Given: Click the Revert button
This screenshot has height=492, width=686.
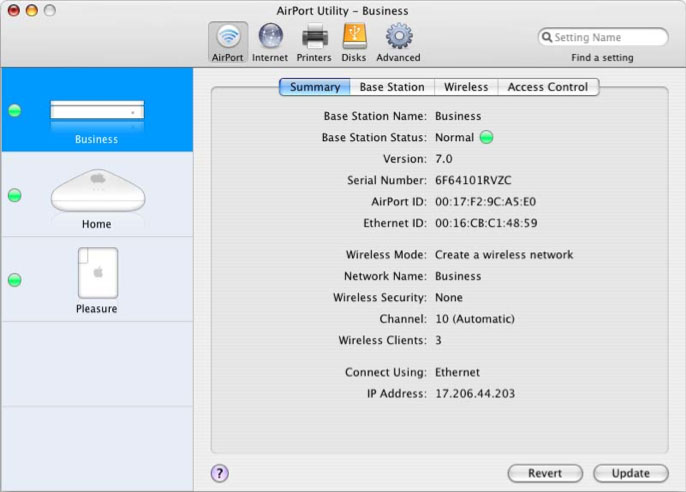Looking at the screenshot, I should coord(545,473).
